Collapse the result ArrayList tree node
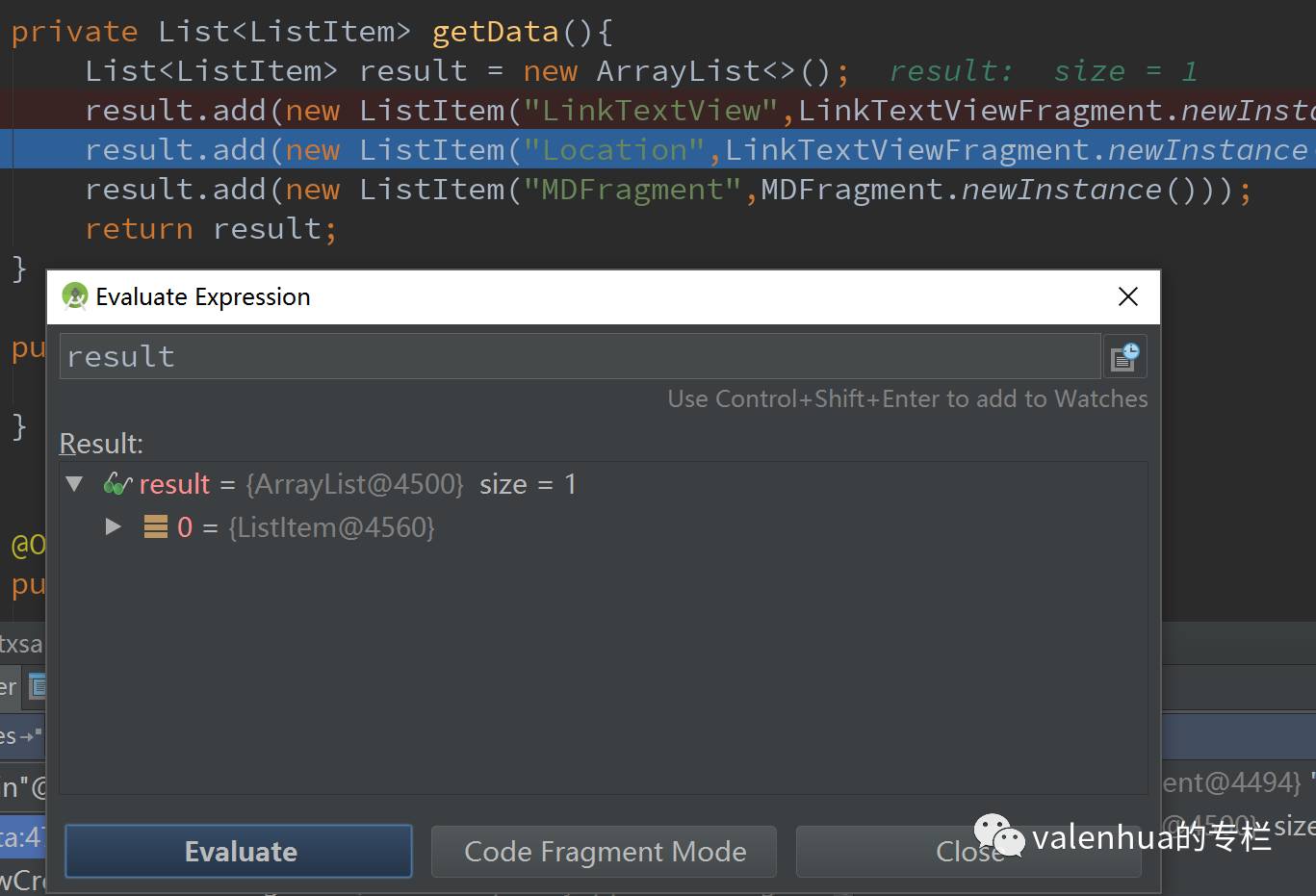1316x896 pixels. [75, 484]
